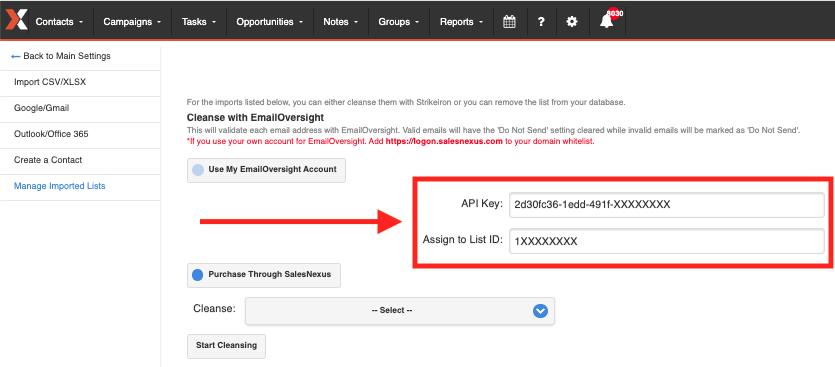Open the Groups menu

[x=399, y=22]
